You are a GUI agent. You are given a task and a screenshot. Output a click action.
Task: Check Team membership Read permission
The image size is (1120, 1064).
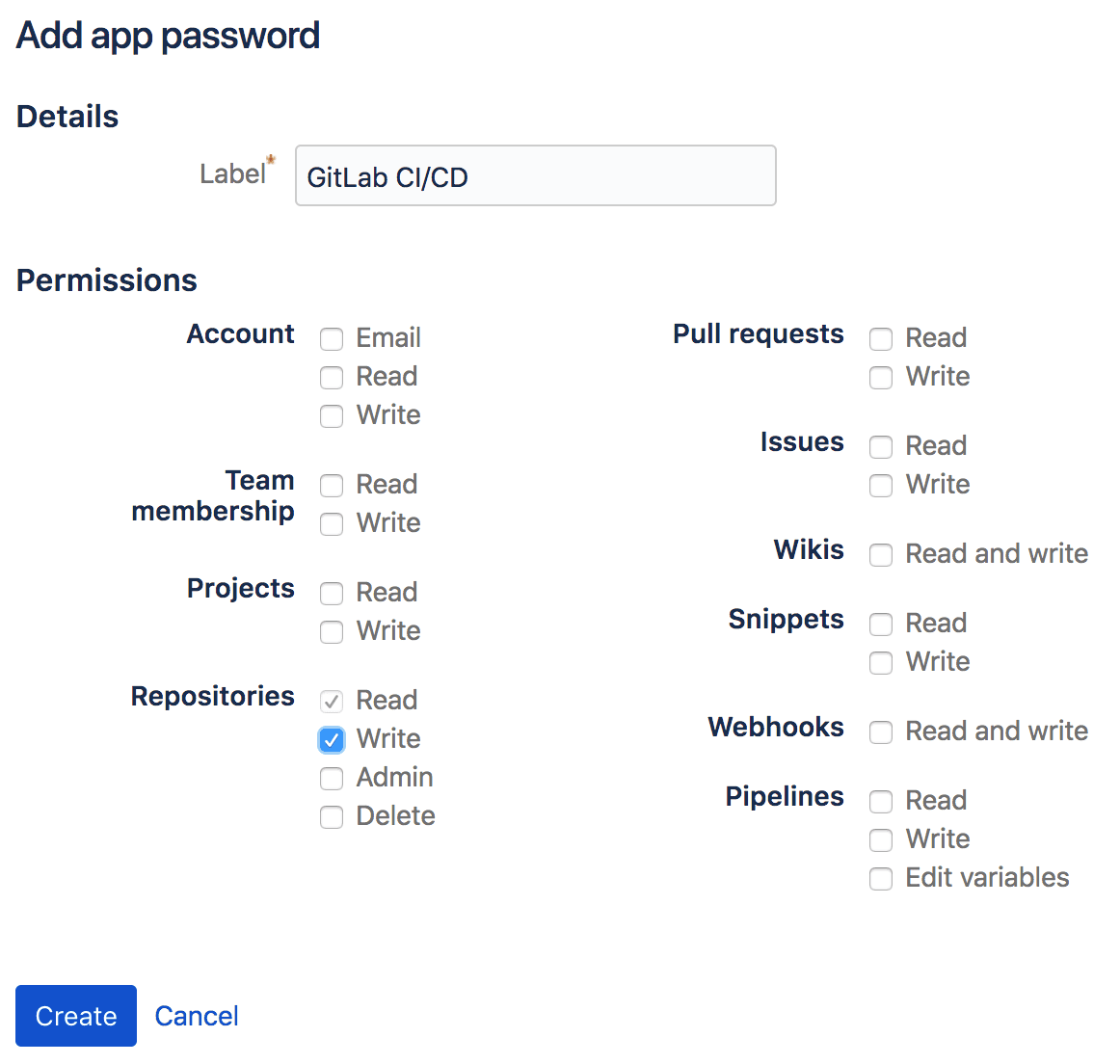[x=332, y=486]
